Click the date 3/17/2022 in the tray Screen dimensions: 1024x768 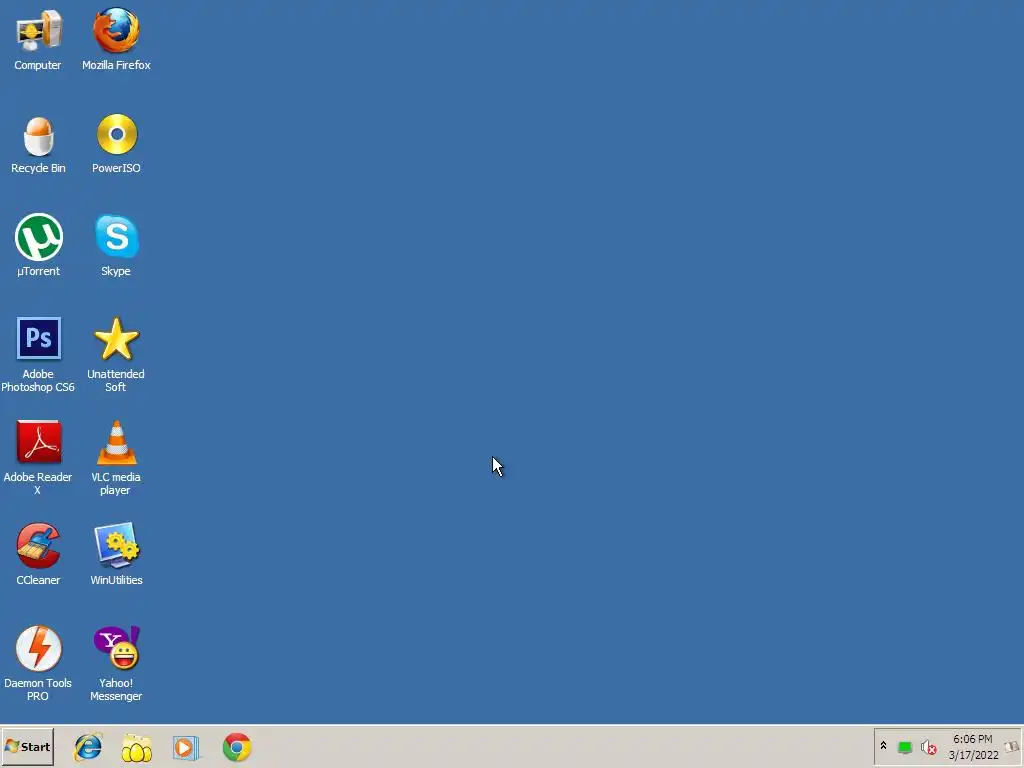(x=974, y=755)
